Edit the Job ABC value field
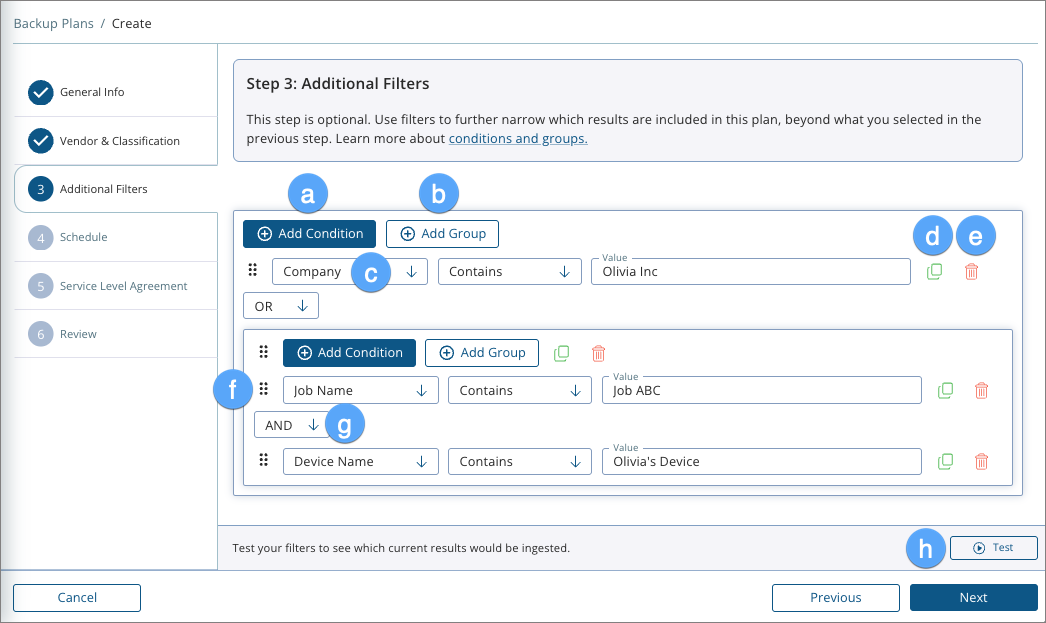The width and height of the screenshot is (1046, 623). coord(761,390)
